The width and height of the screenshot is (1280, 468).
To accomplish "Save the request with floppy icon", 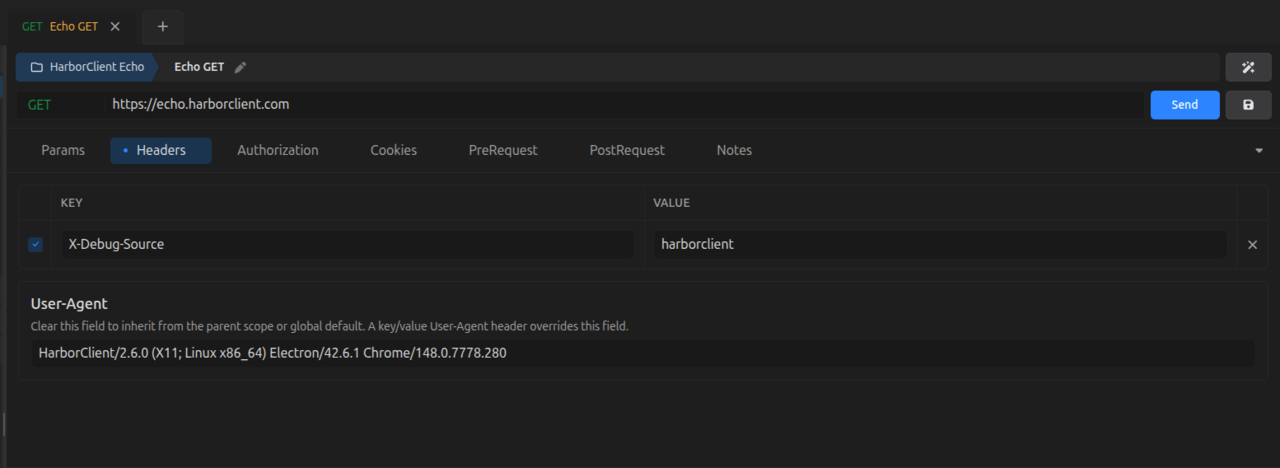I will [x=1248, y=105].
